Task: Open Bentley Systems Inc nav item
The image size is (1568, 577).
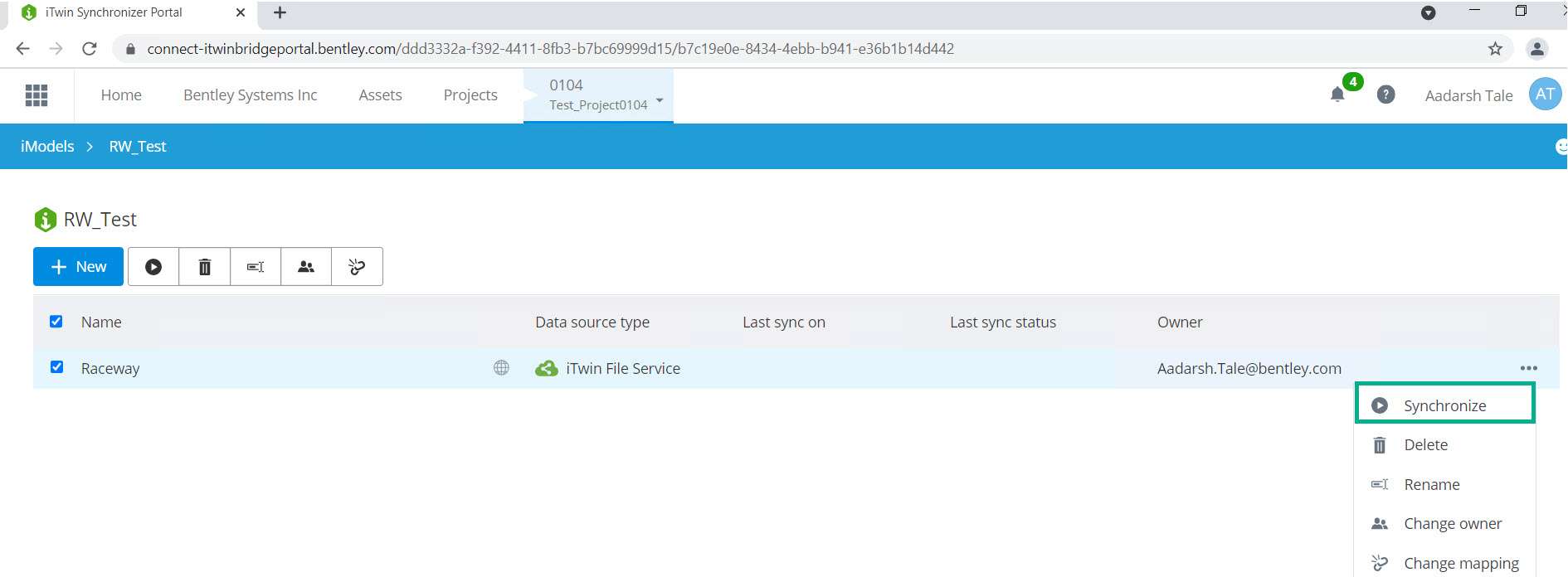Action: click(x=251, y=95)
